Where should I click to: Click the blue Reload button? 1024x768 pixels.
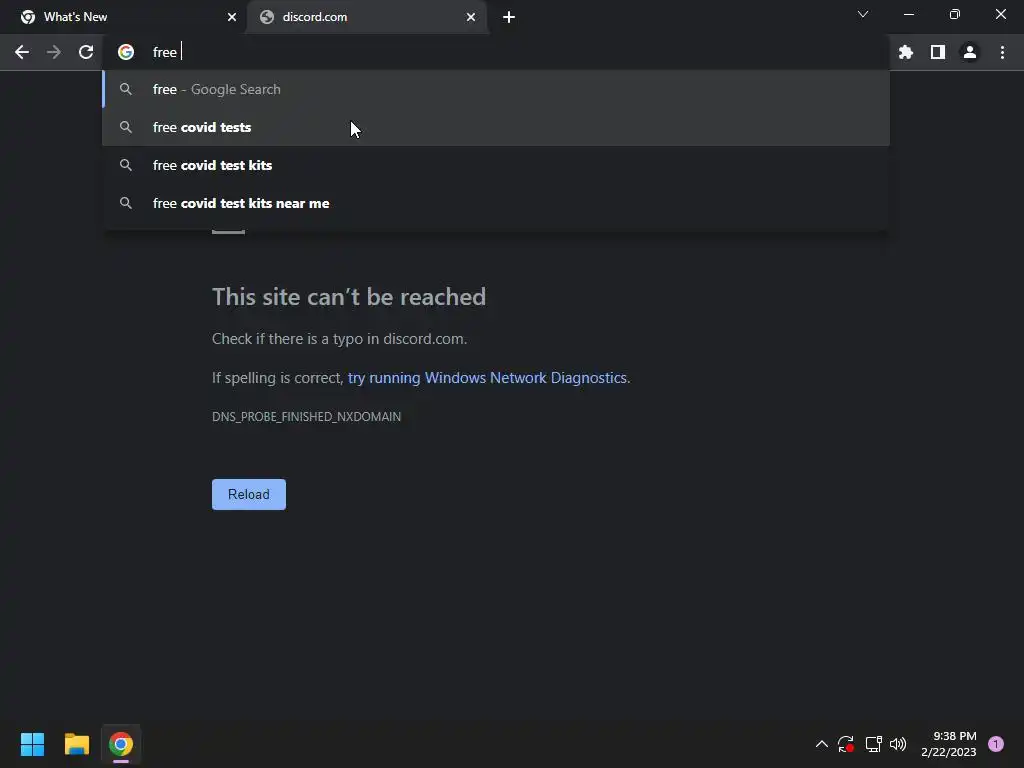tap(249, 494)
